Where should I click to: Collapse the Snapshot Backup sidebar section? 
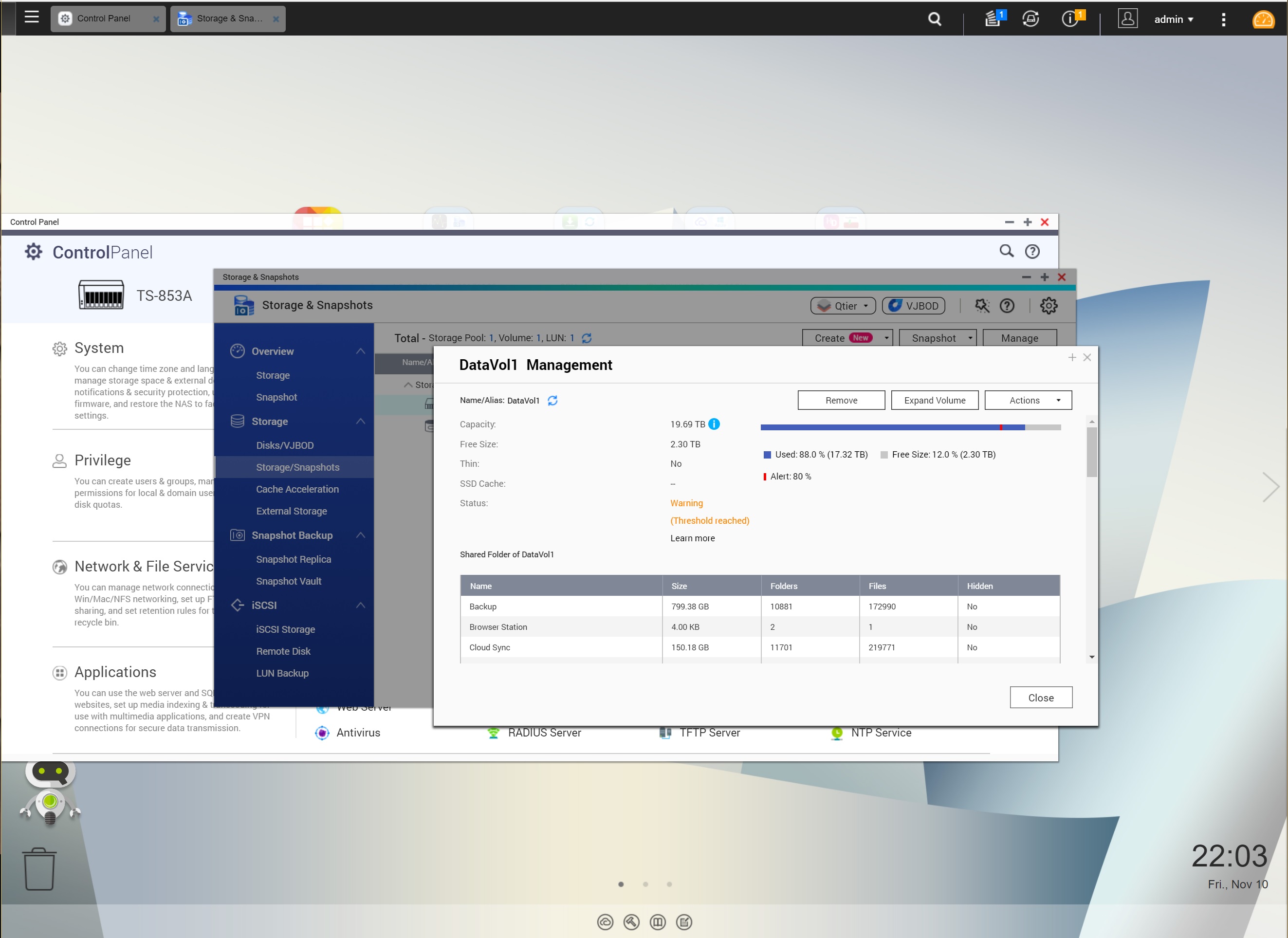pyautogui.click(x=360, y=535)
